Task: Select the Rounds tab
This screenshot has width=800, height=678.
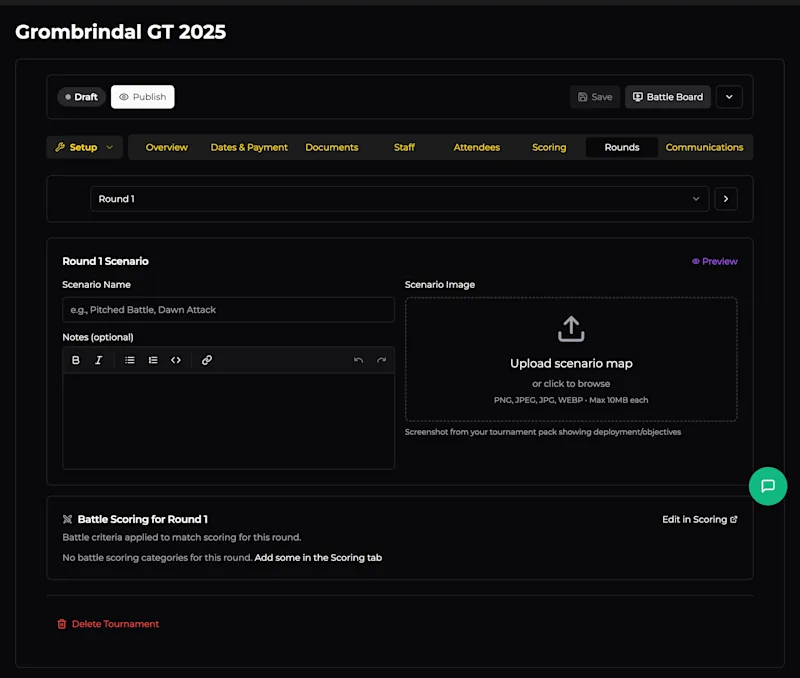Action: tap(621, 147)
